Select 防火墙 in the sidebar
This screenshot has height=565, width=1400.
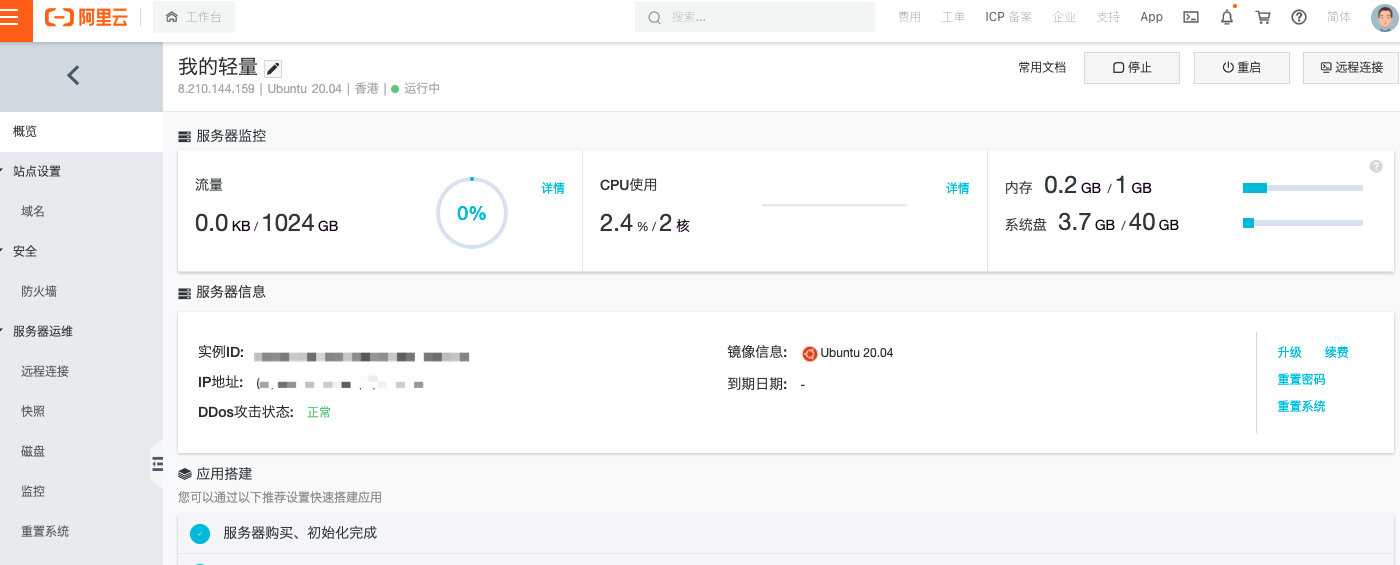point(39,291)
